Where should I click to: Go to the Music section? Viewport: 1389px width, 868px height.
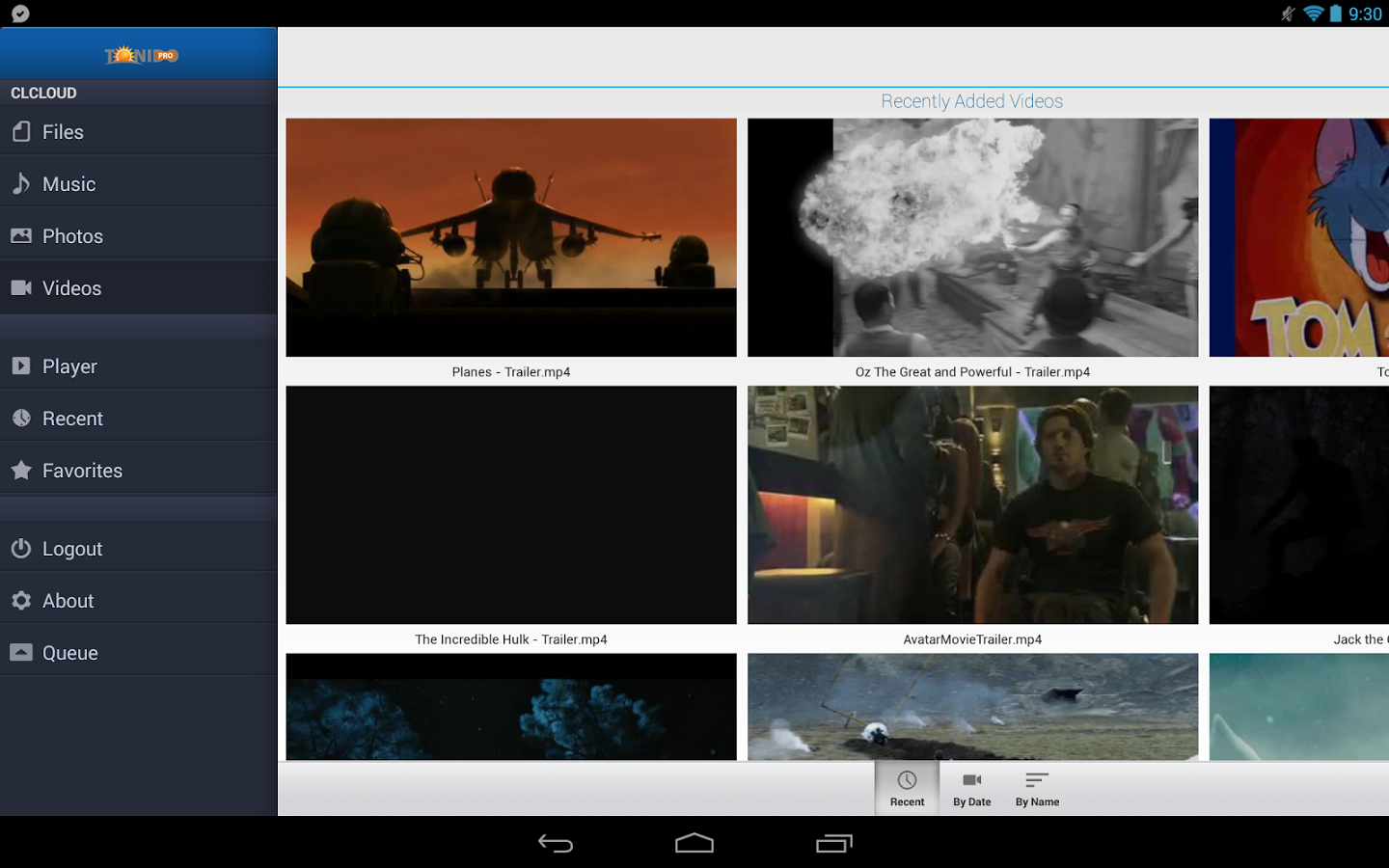coord(139,184)
